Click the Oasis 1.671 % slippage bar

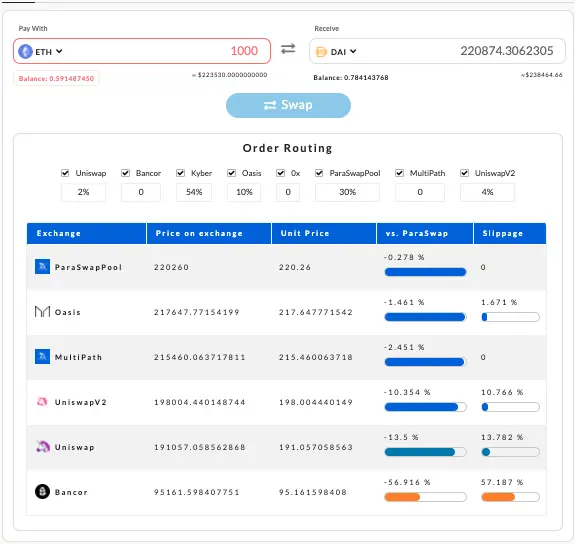510,317
